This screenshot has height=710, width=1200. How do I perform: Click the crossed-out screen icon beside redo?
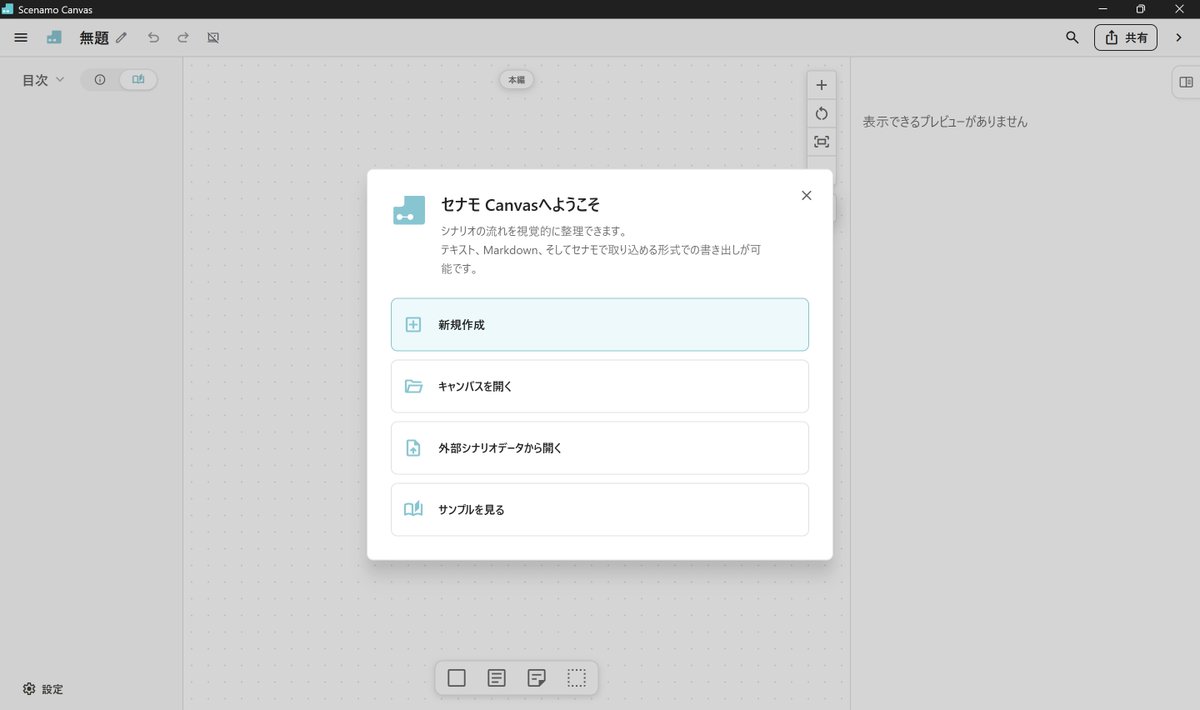click(x=213, y=37)
